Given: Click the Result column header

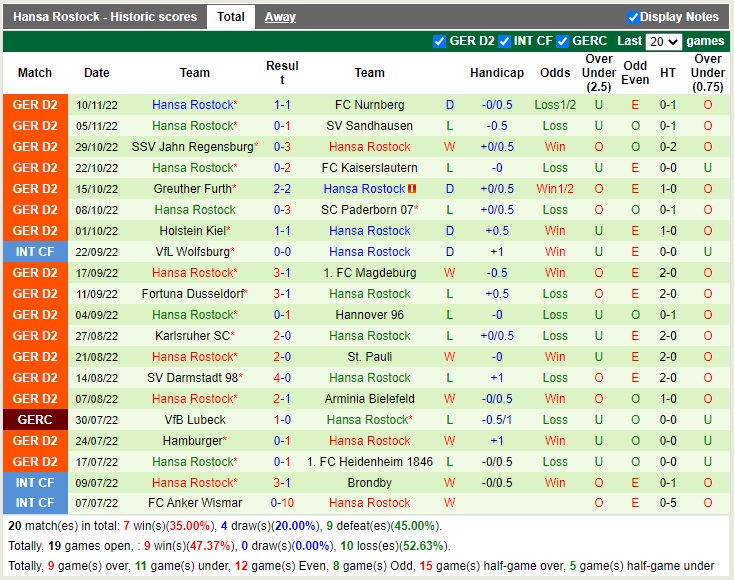Looking at the screenshot, I should point(282,73).
